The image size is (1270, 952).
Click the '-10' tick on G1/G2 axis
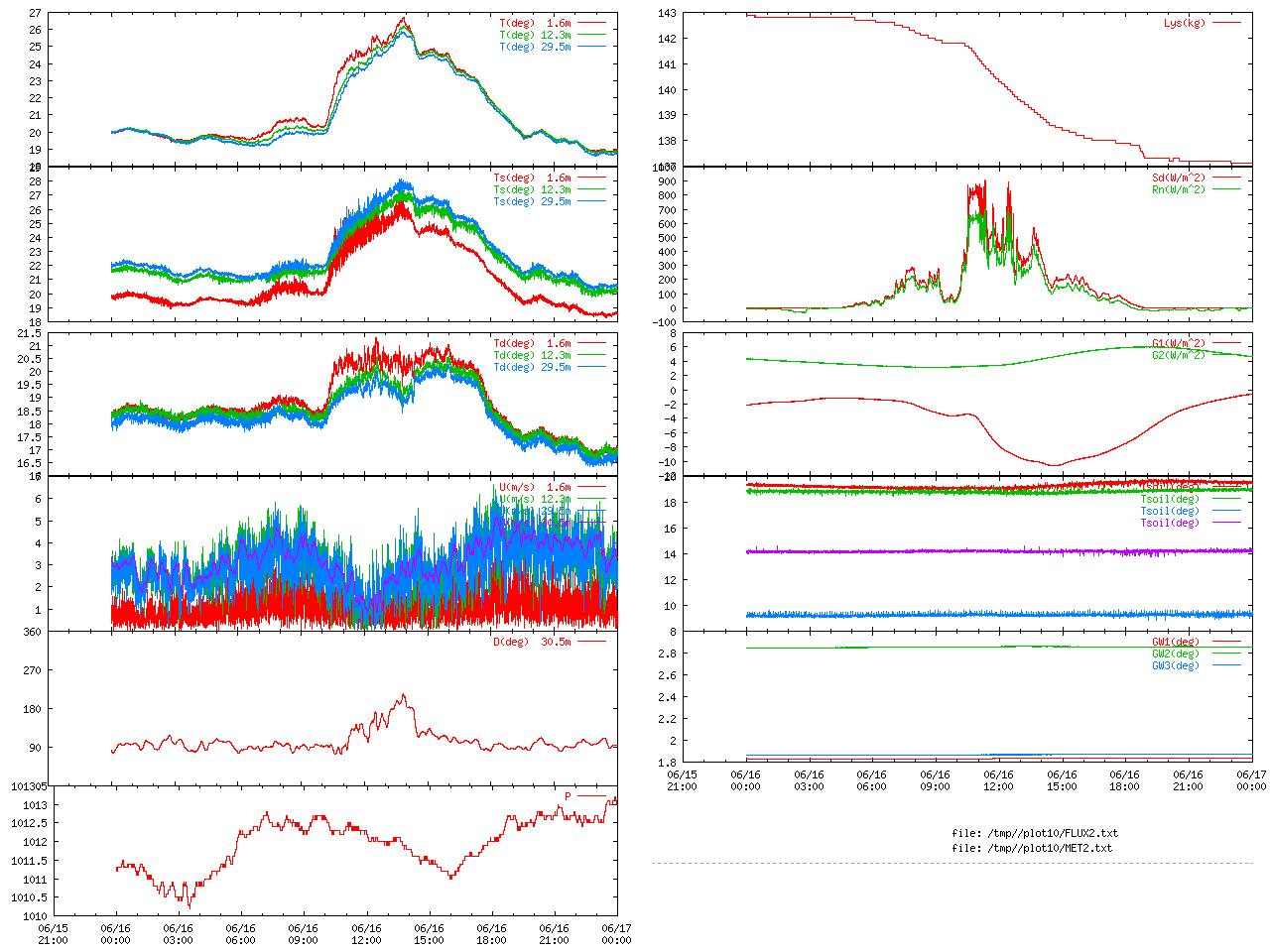667,463
